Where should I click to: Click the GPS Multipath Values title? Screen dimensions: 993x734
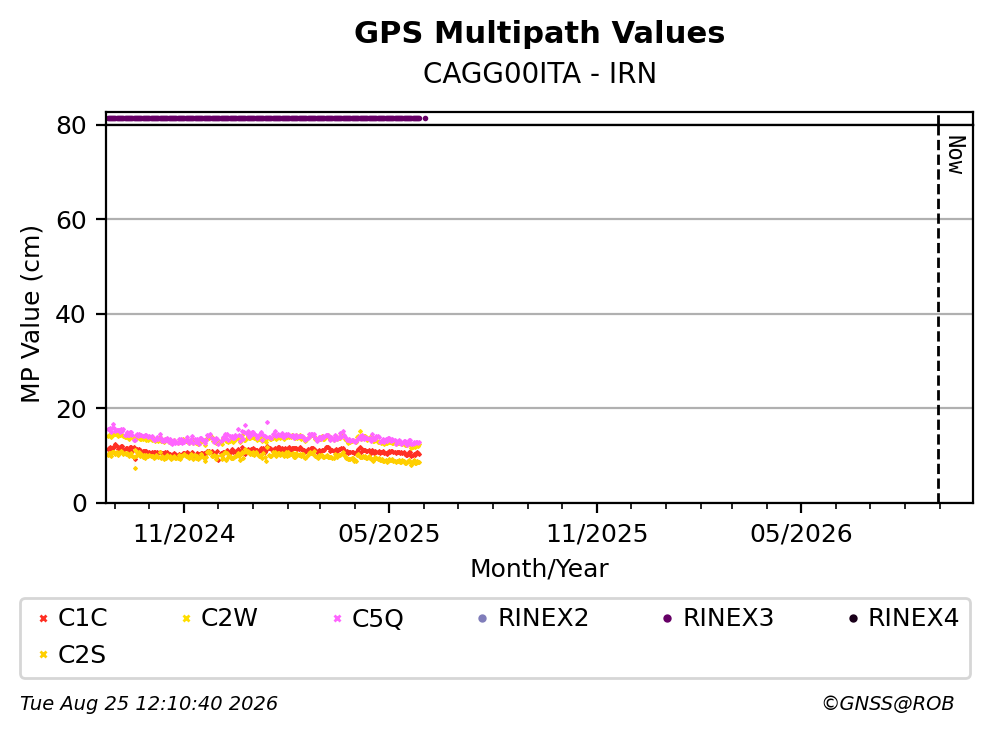tap(539, 33)
